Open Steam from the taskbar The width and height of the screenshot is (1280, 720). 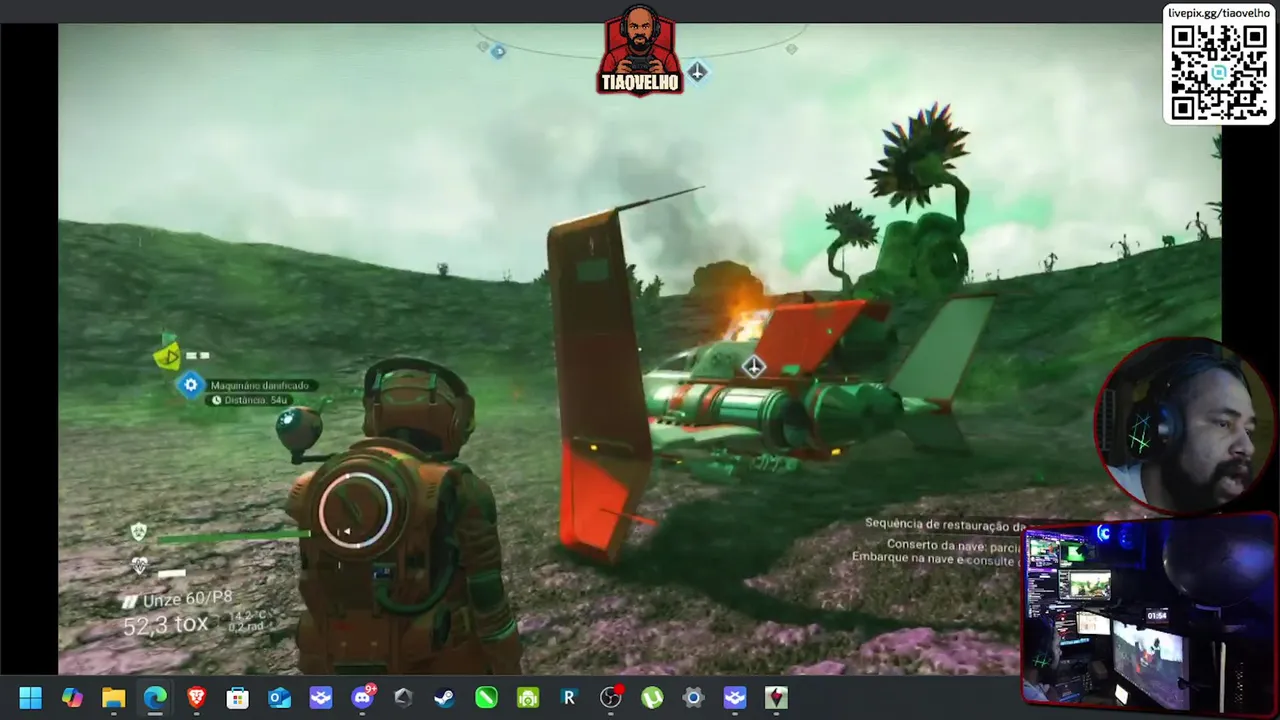pyautogui.click(x=445, y=698)
